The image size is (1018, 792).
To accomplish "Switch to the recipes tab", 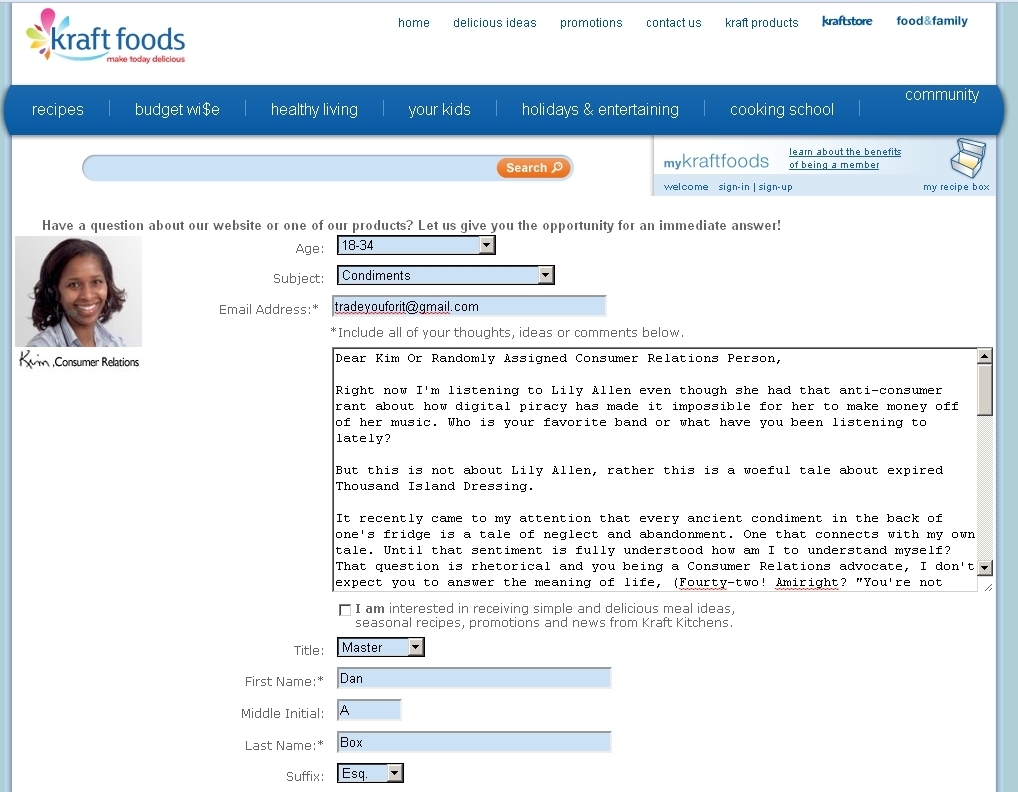I will click(x=58, y=109).
